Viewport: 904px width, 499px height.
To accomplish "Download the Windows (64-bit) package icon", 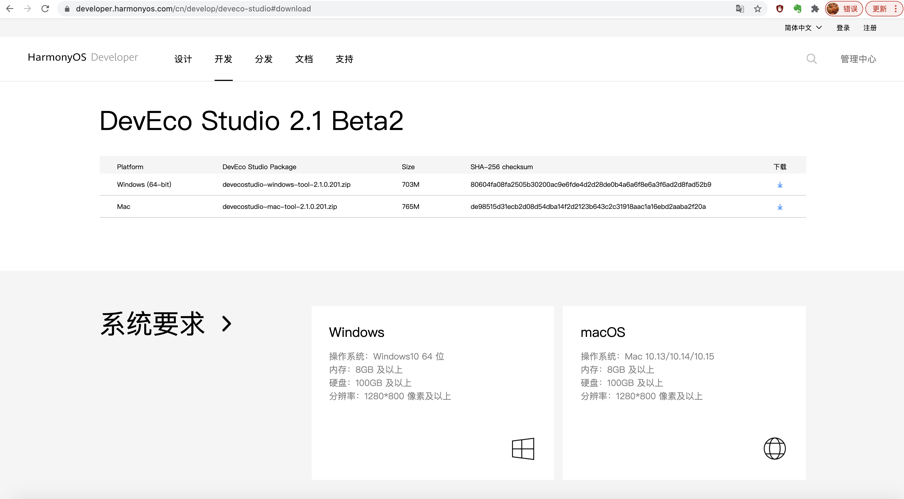I will pos(779,185).
